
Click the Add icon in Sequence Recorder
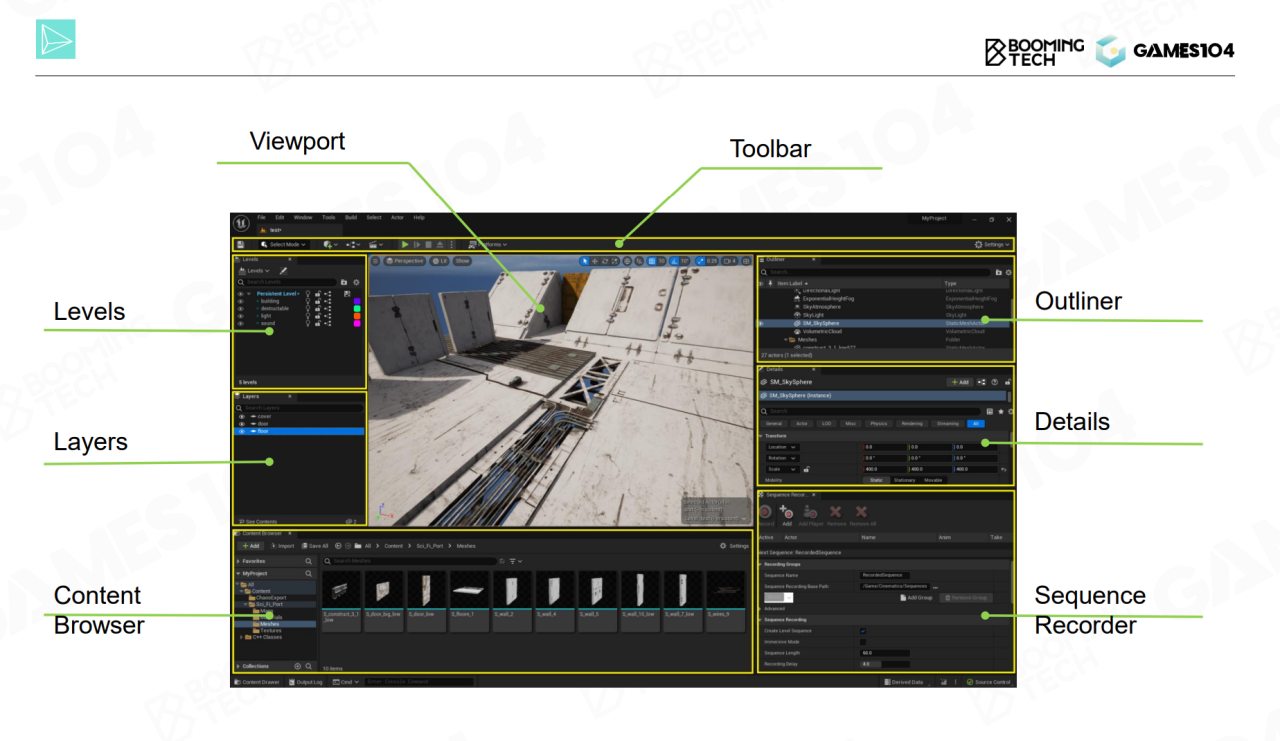(x=786, y=512)
